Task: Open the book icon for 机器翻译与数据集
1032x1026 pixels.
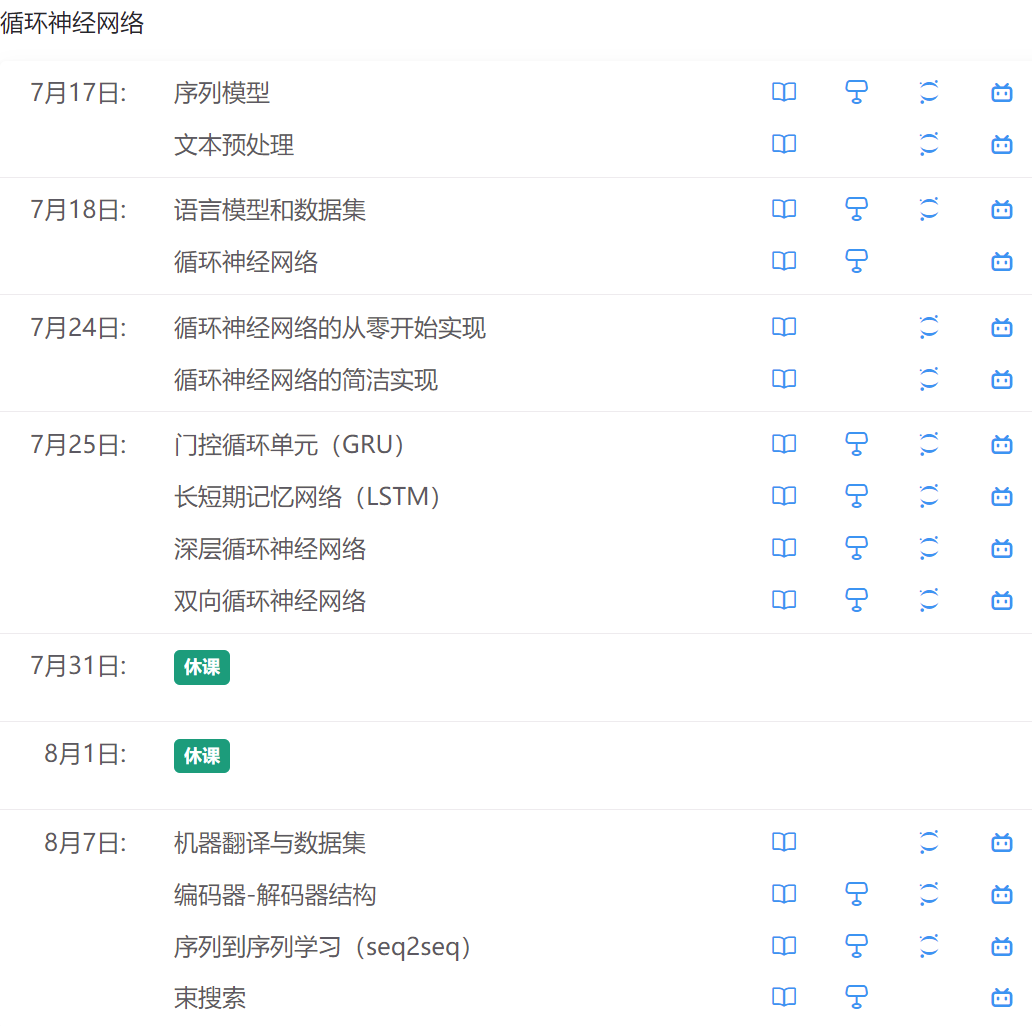Action: point(784,842)
